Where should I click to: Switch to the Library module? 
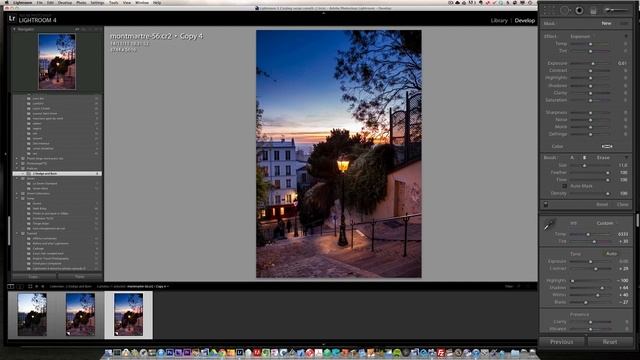tap(499, 20)
